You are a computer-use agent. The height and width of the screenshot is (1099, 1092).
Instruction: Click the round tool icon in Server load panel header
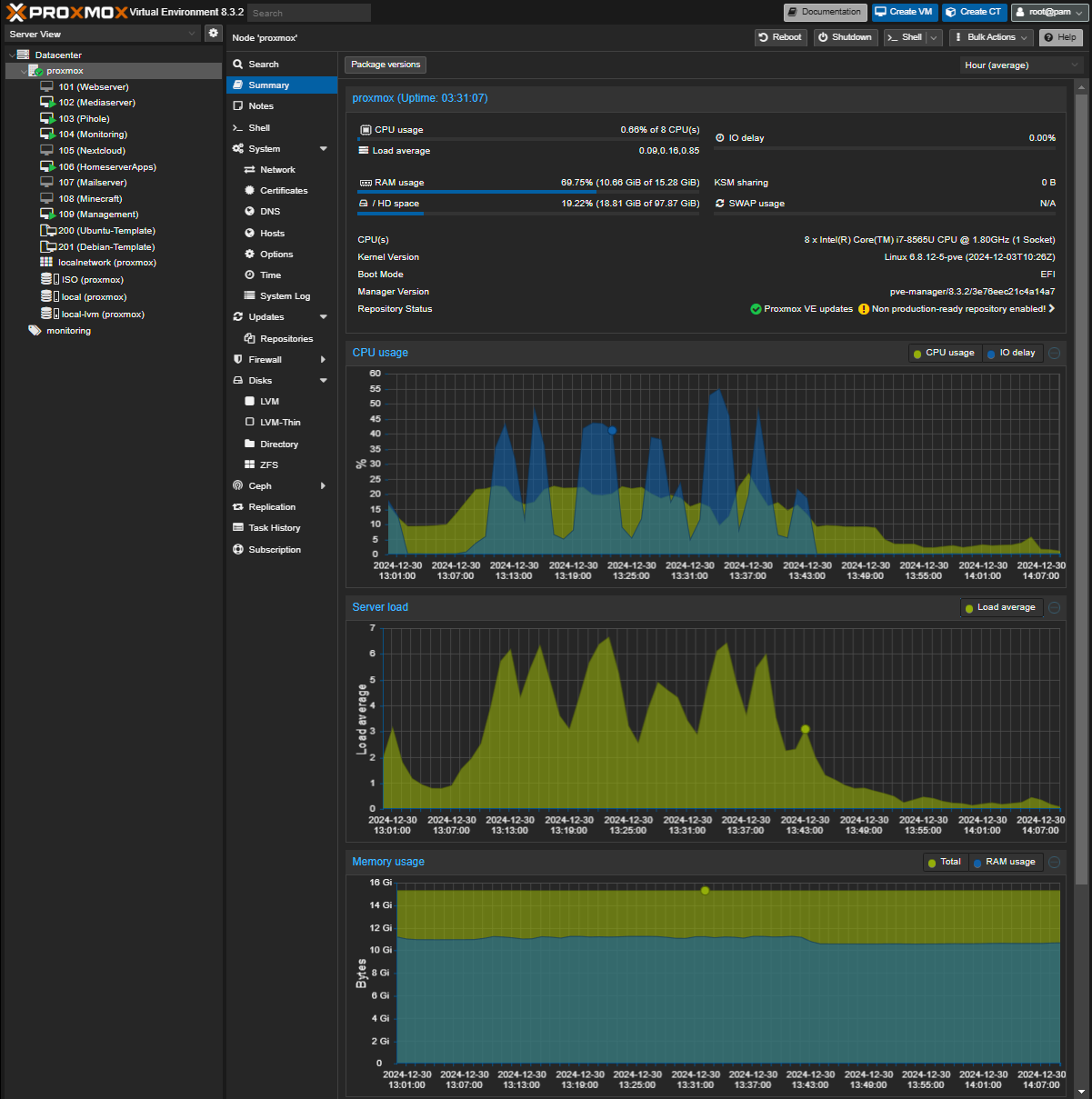point(1055,607)
